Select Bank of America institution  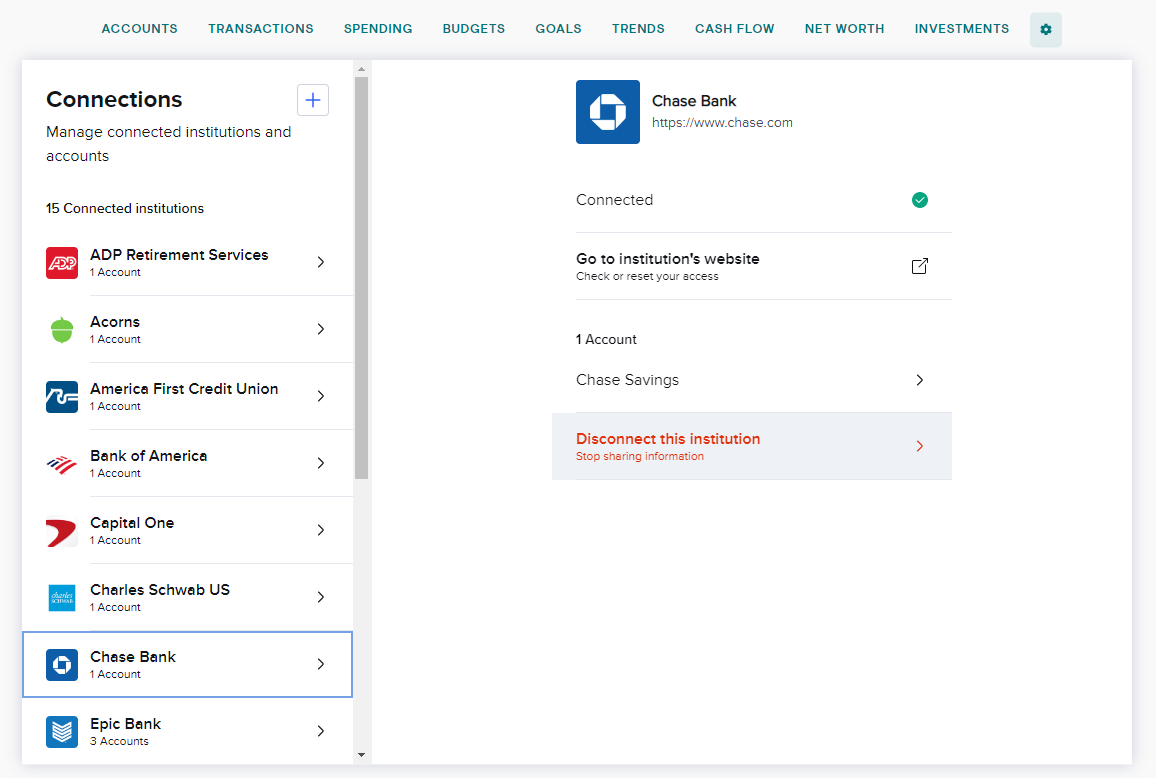coord(187,464)
